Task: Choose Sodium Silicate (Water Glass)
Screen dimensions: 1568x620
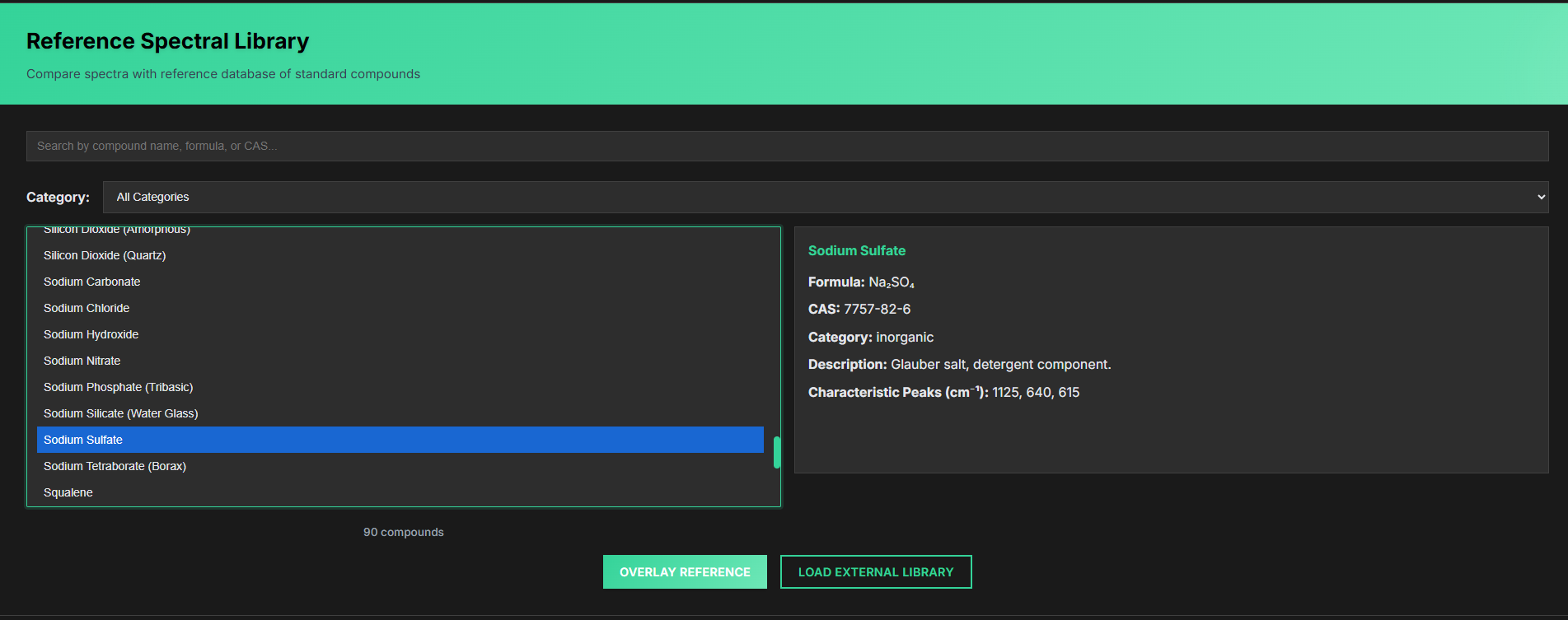Action: [121, 413]
